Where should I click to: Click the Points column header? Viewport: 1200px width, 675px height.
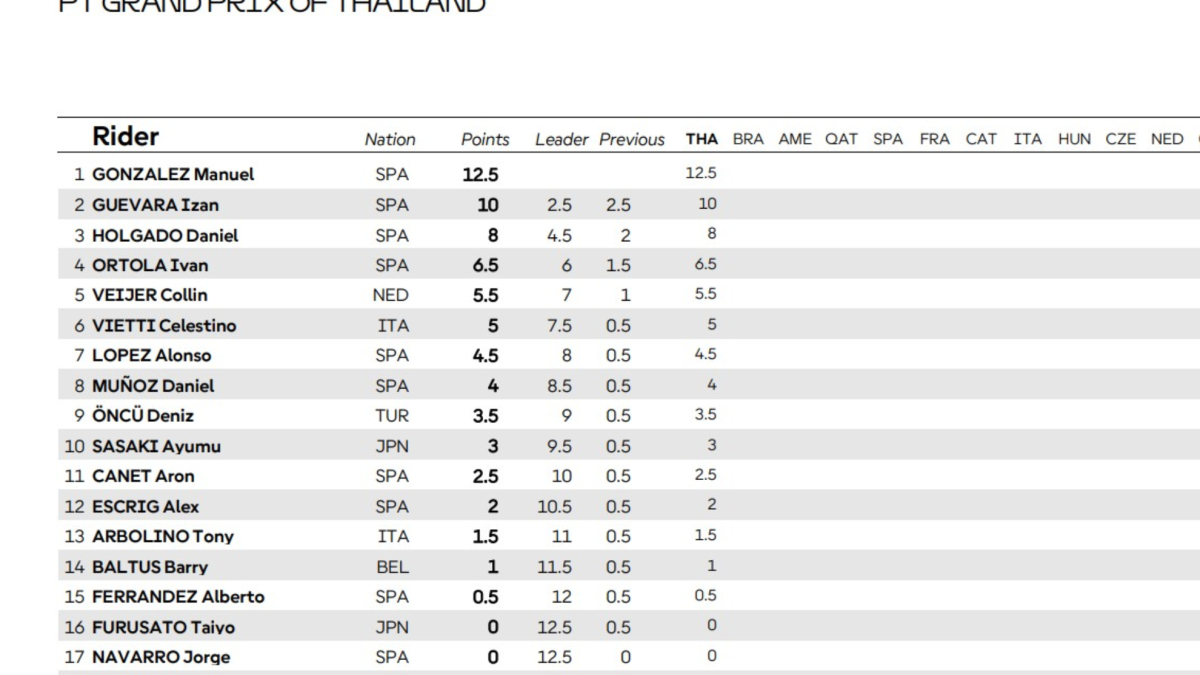click(485, 140)
